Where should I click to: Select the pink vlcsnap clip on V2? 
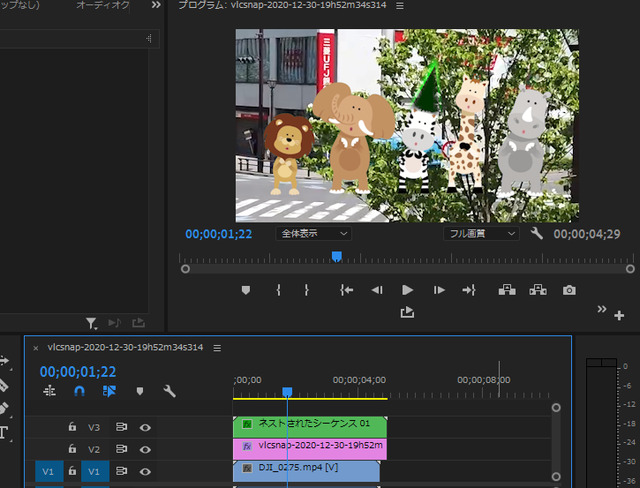310,449
